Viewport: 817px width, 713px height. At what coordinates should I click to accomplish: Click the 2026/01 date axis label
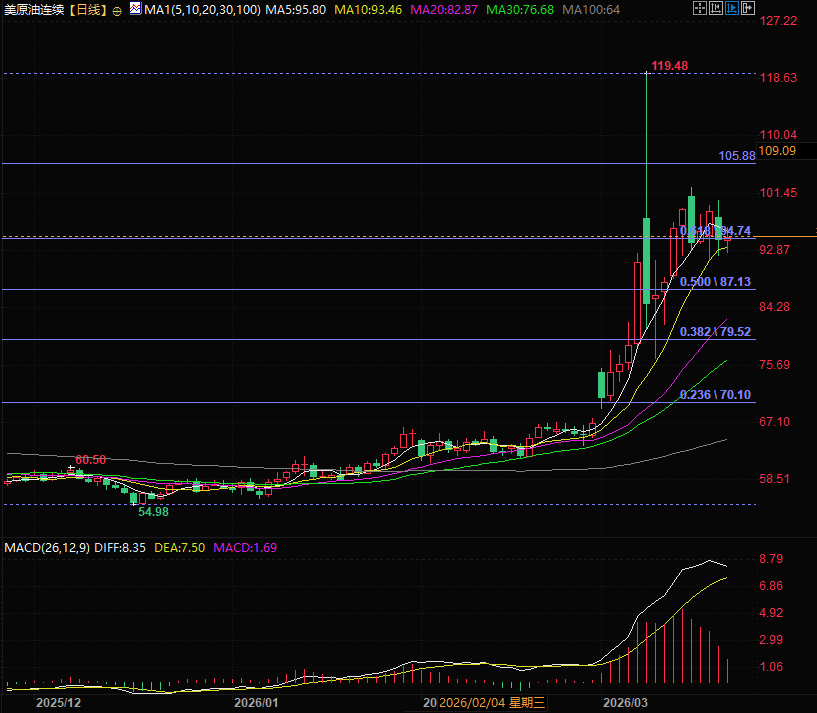point(256,703)
